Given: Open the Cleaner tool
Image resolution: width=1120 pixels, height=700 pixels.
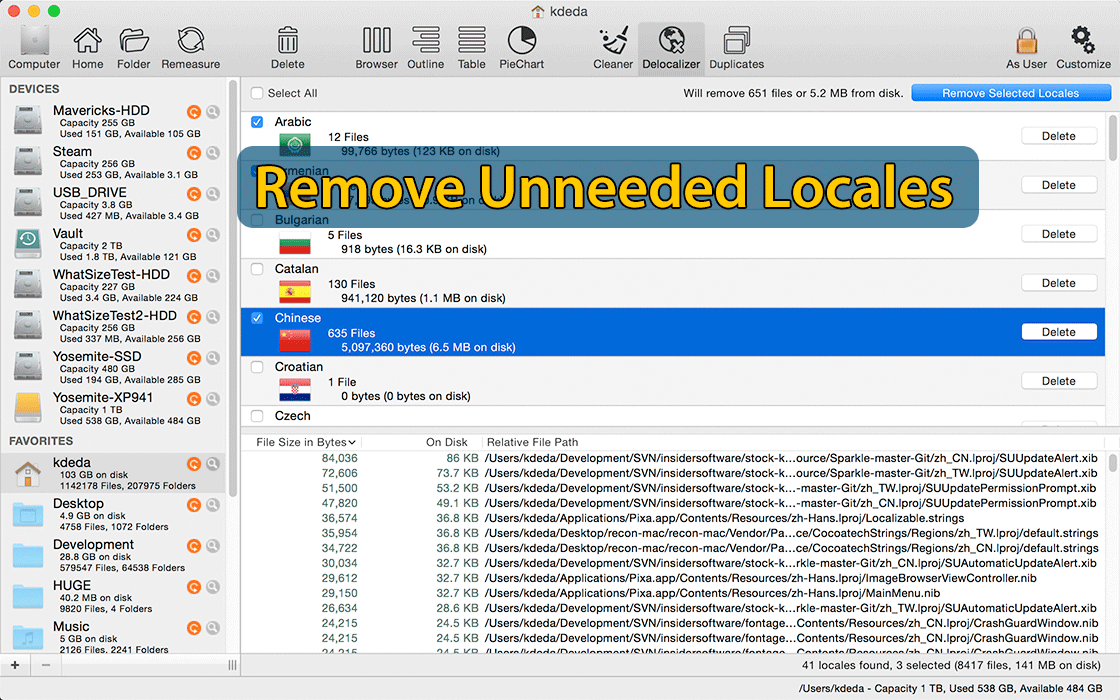Looking at the screenshot, I should tap(613, 42).
